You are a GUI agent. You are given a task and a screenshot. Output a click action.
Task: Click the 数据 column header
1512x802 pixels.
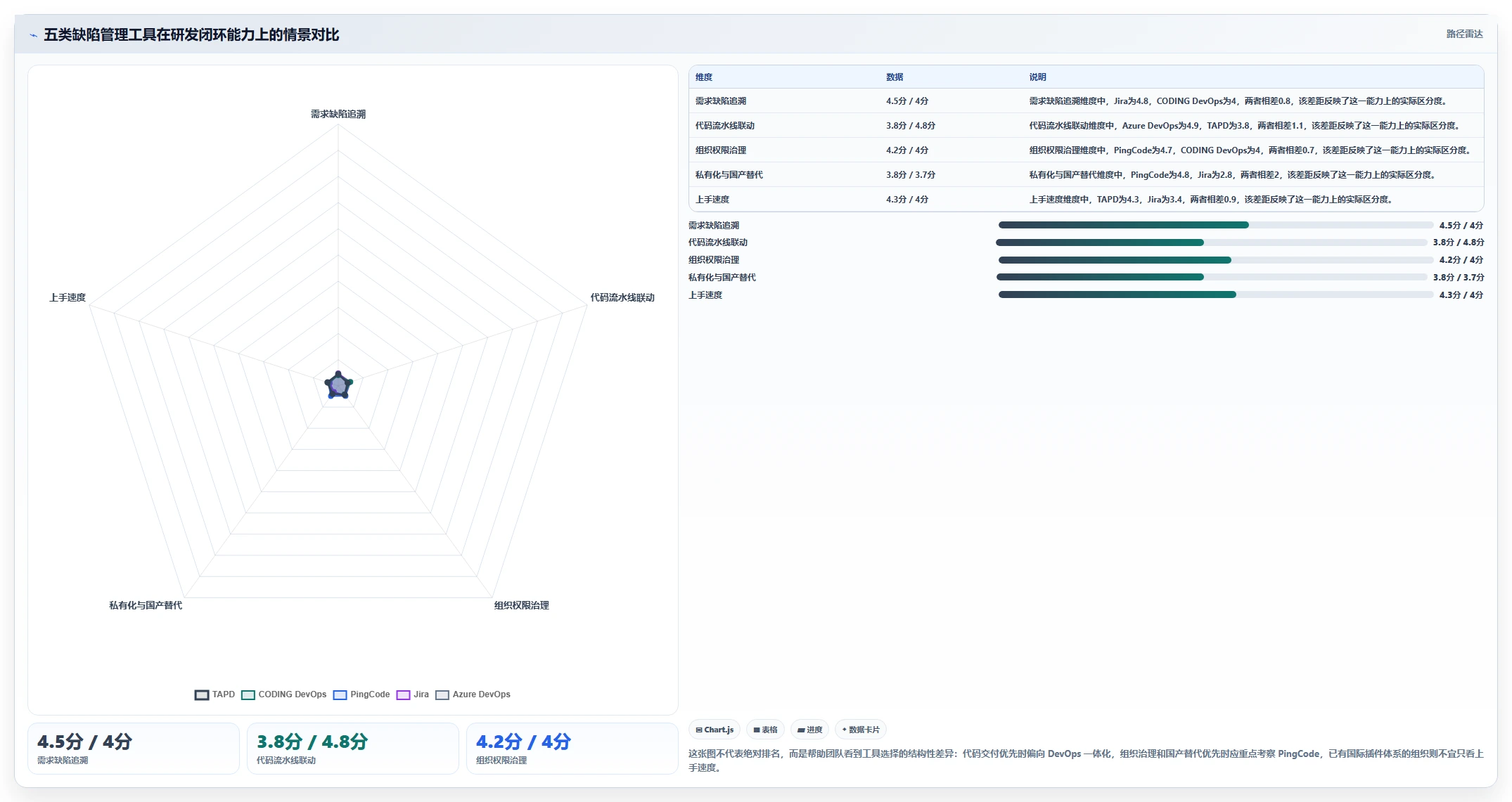[895, 77]
